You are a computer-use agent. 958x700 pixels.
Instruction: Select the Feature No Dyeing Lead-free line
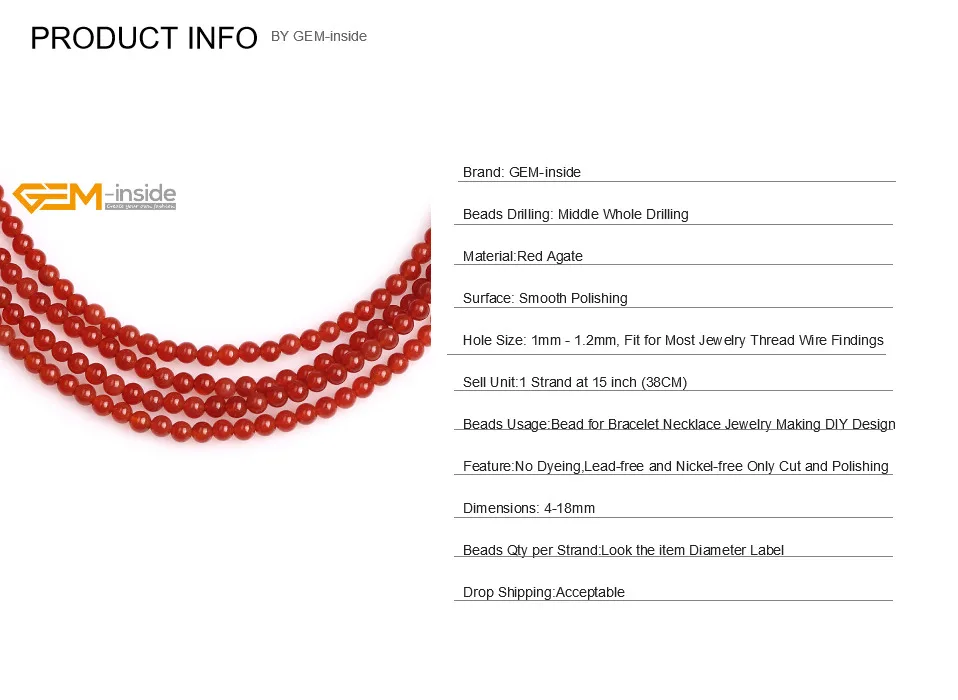pyautogui.click(x=675, y=466)
